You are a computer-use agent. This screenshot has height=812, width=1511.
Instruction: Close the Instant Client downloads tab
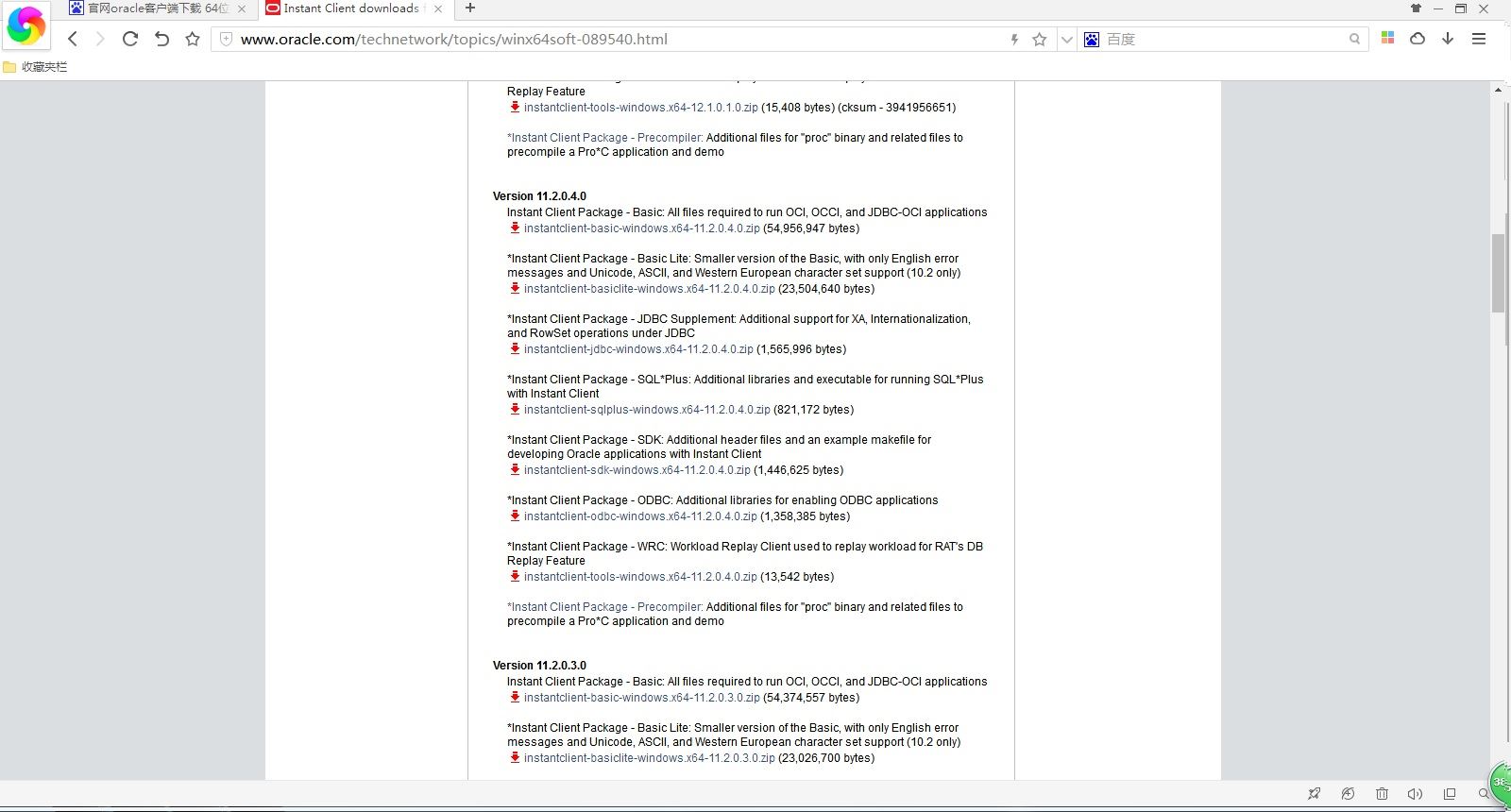438,8
